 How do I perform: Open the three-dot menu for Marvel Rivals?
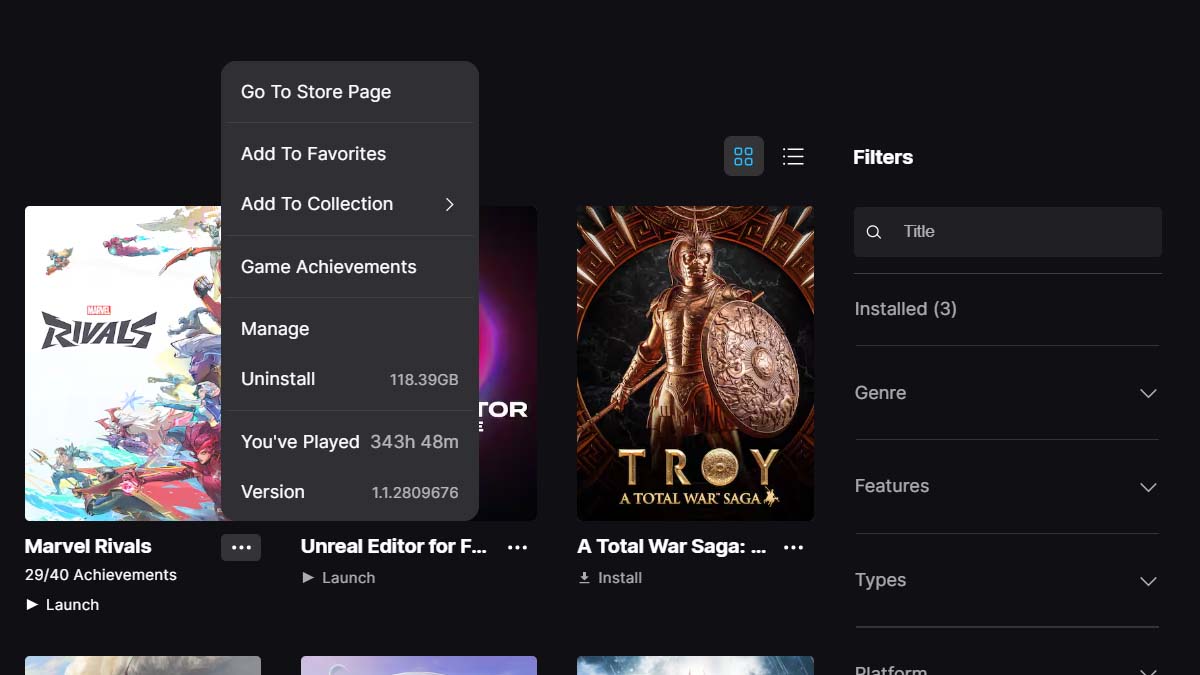(x=241, y=547)
